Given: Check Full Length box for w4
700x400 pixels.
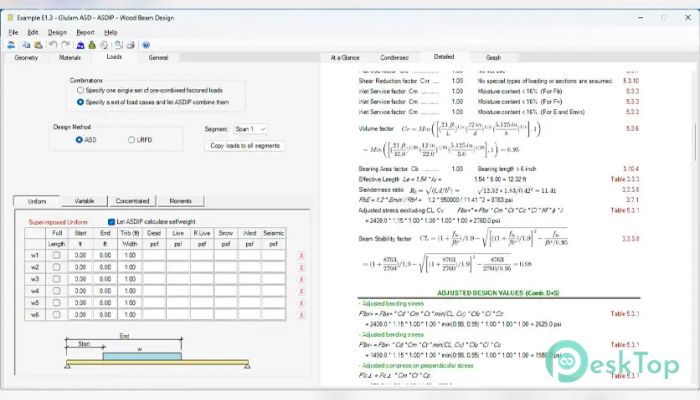Looking at the screenshot, I should [56, 291].
